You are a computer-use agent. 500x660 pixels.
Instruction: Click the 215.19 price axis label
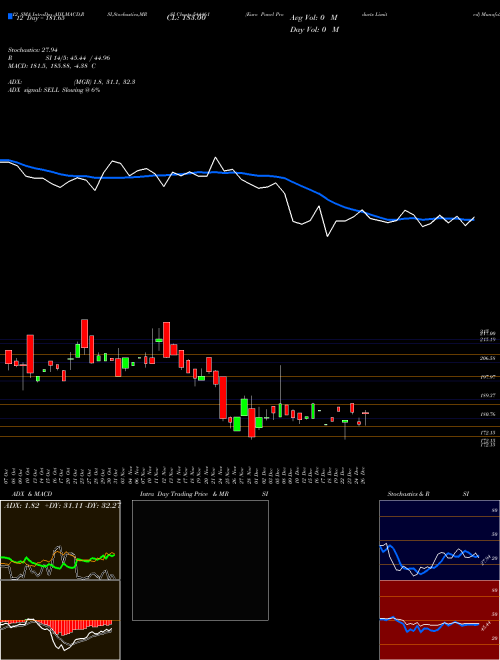488,339
